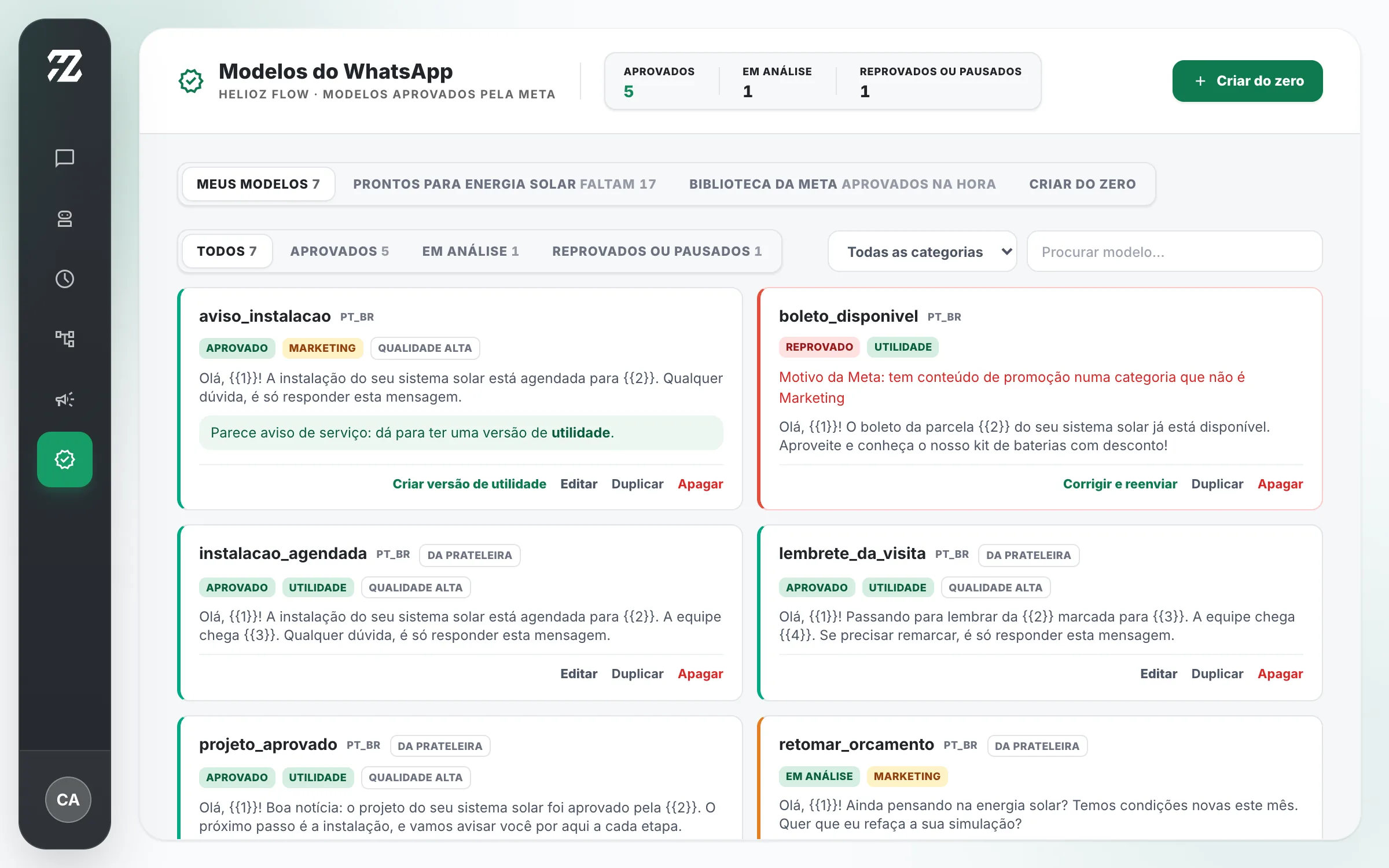Viewport: 1389px width, 868px height.
Task: Click the Aprovados 5 stat
Action: click(659, 82)
